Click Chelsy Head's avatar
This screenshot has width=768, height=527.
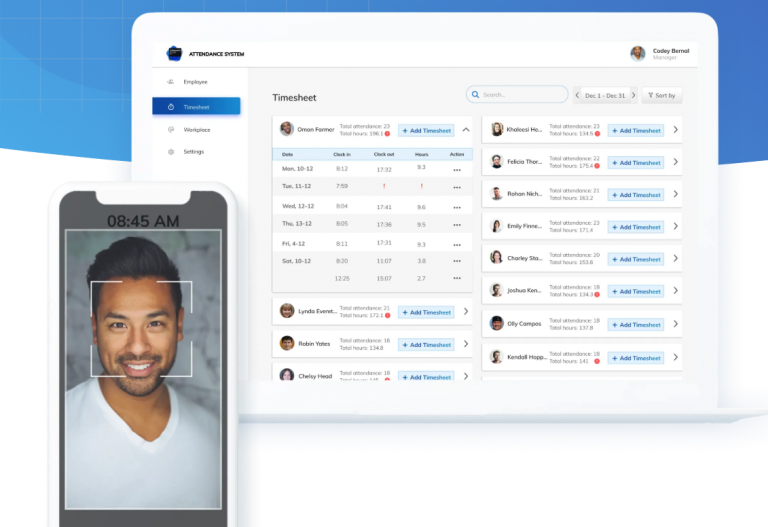287,375
